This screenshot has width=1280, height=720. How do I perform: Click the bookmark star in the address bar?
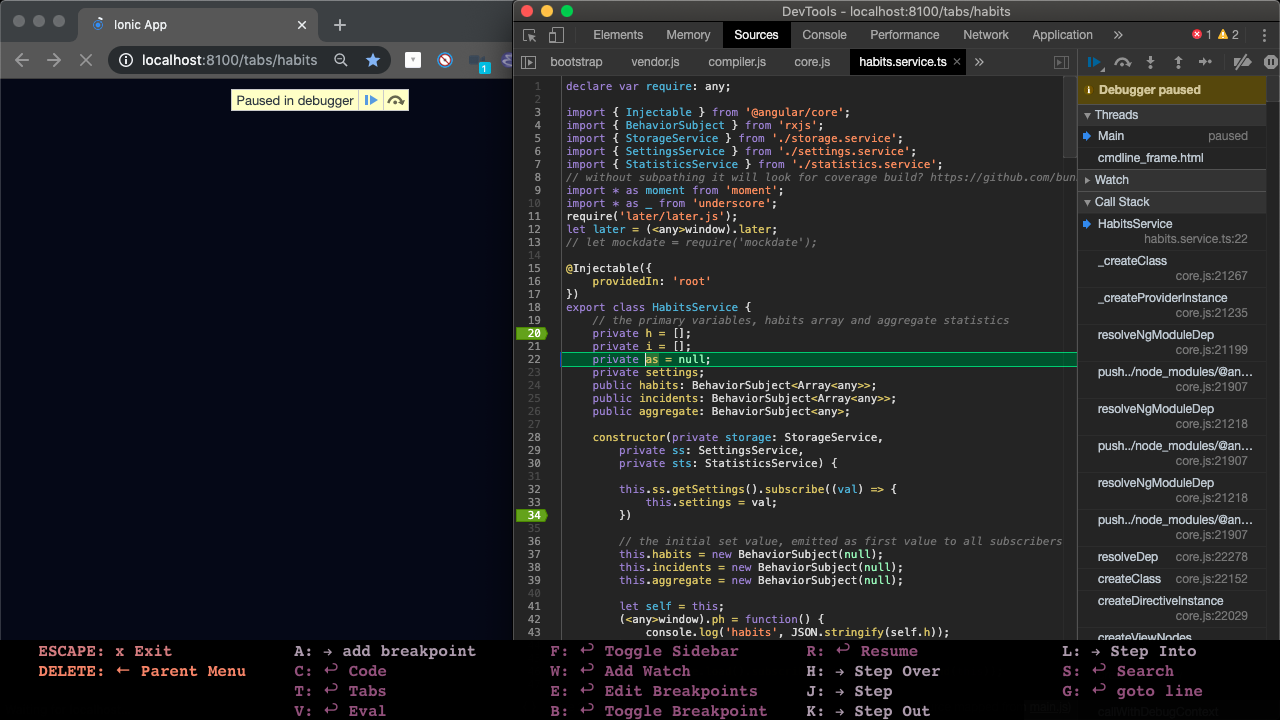(373, 60)
